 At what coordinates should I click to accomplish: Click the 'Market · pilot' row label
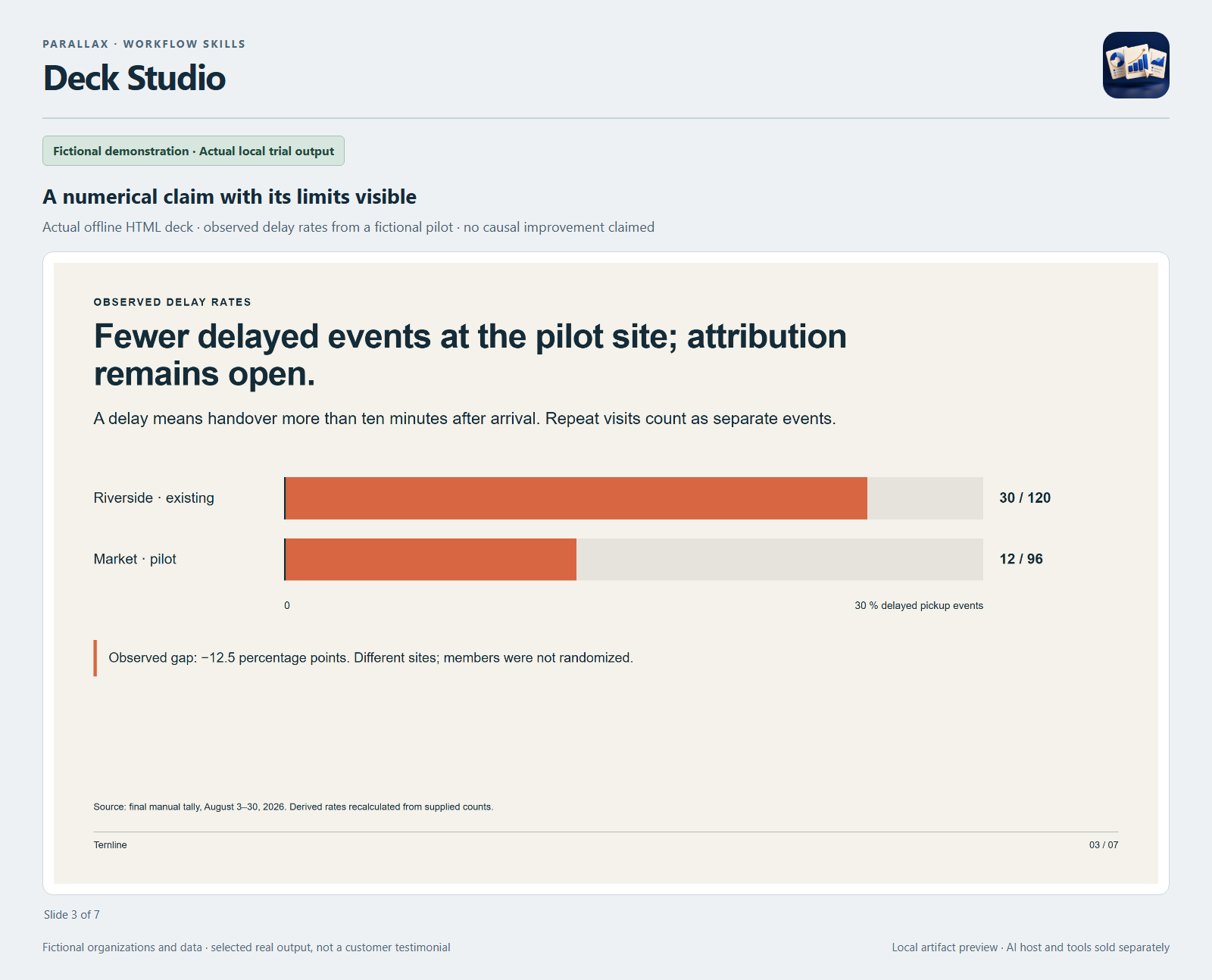pos(135,559)
